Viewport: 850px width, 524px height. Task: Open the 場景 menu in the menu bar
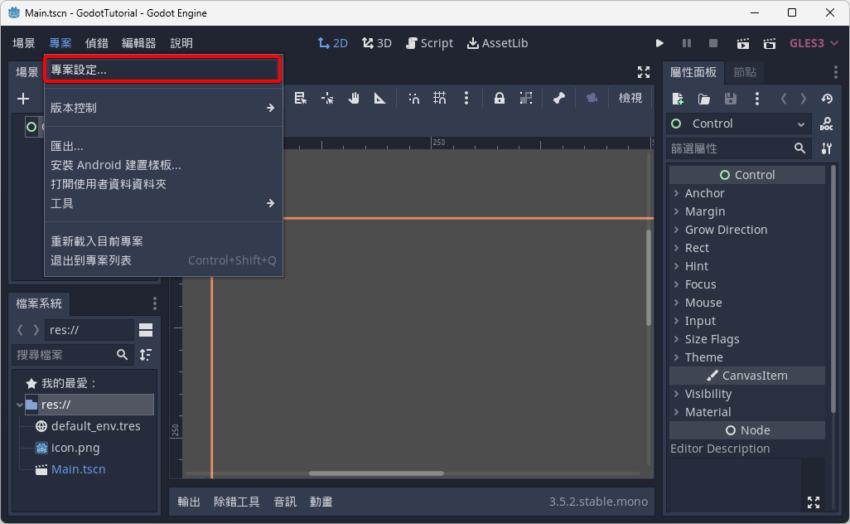point(24,43)
